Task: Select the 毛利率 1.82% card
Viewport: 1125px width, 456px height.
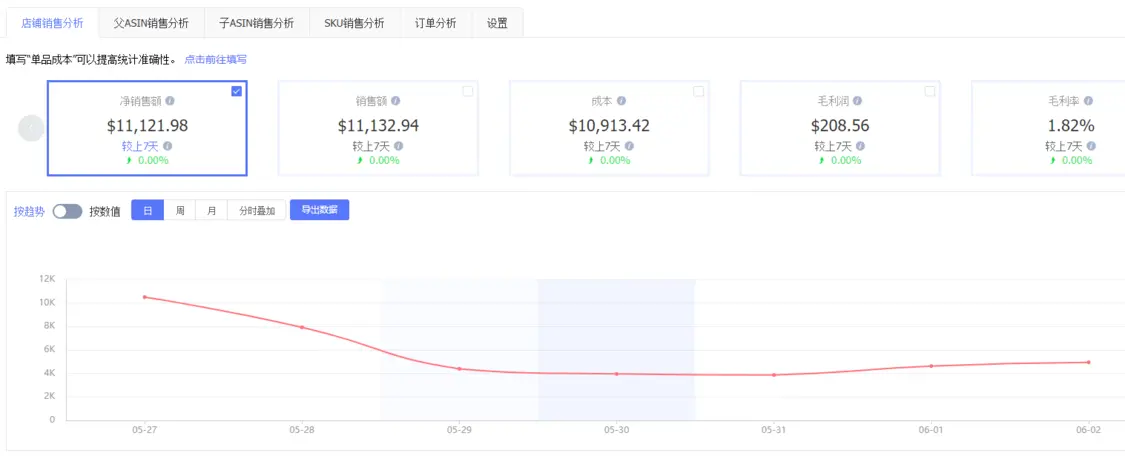Action: coord(1048,128)
